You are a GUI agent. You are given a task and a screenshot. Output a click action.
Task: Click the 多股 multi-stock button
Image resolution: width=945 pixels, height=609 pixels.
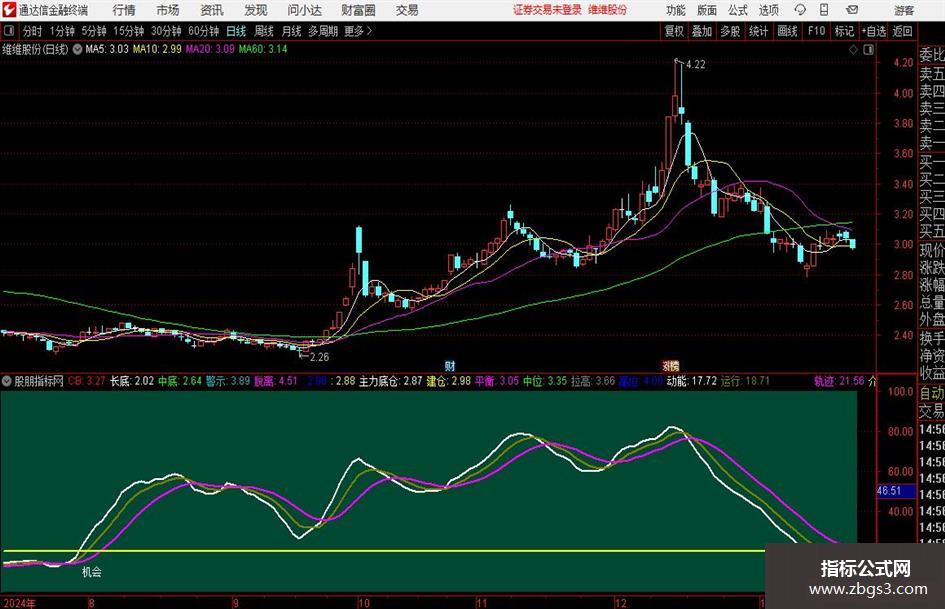730,31
